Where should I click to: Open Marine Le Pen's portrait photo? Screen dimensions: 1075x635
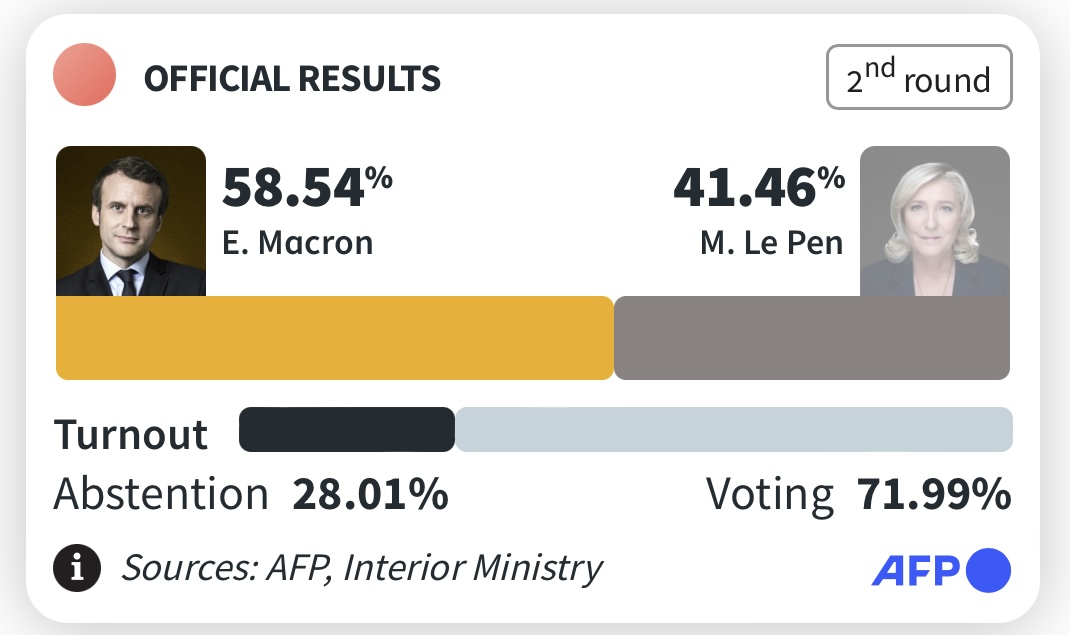coord(934,221)
